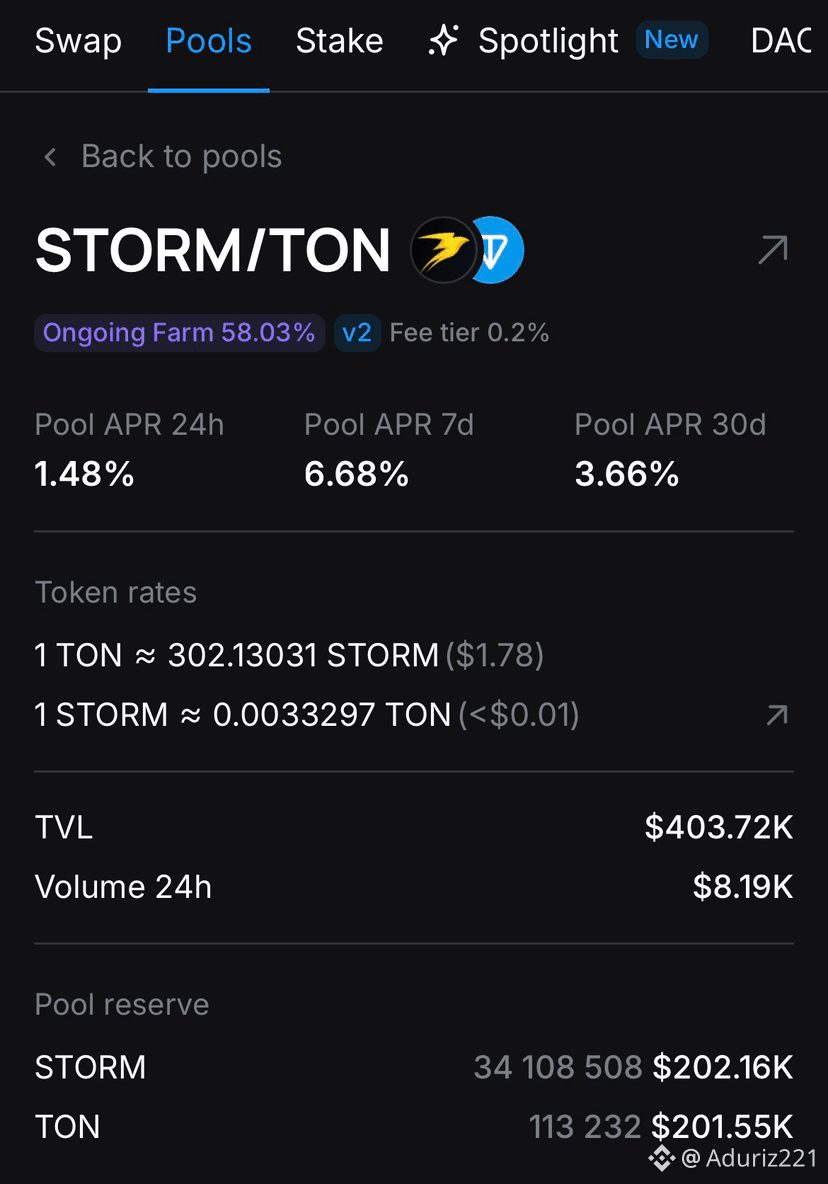Click Back to pools link
The width and height of the screenshot is (828, 1184).
[181, 156]
